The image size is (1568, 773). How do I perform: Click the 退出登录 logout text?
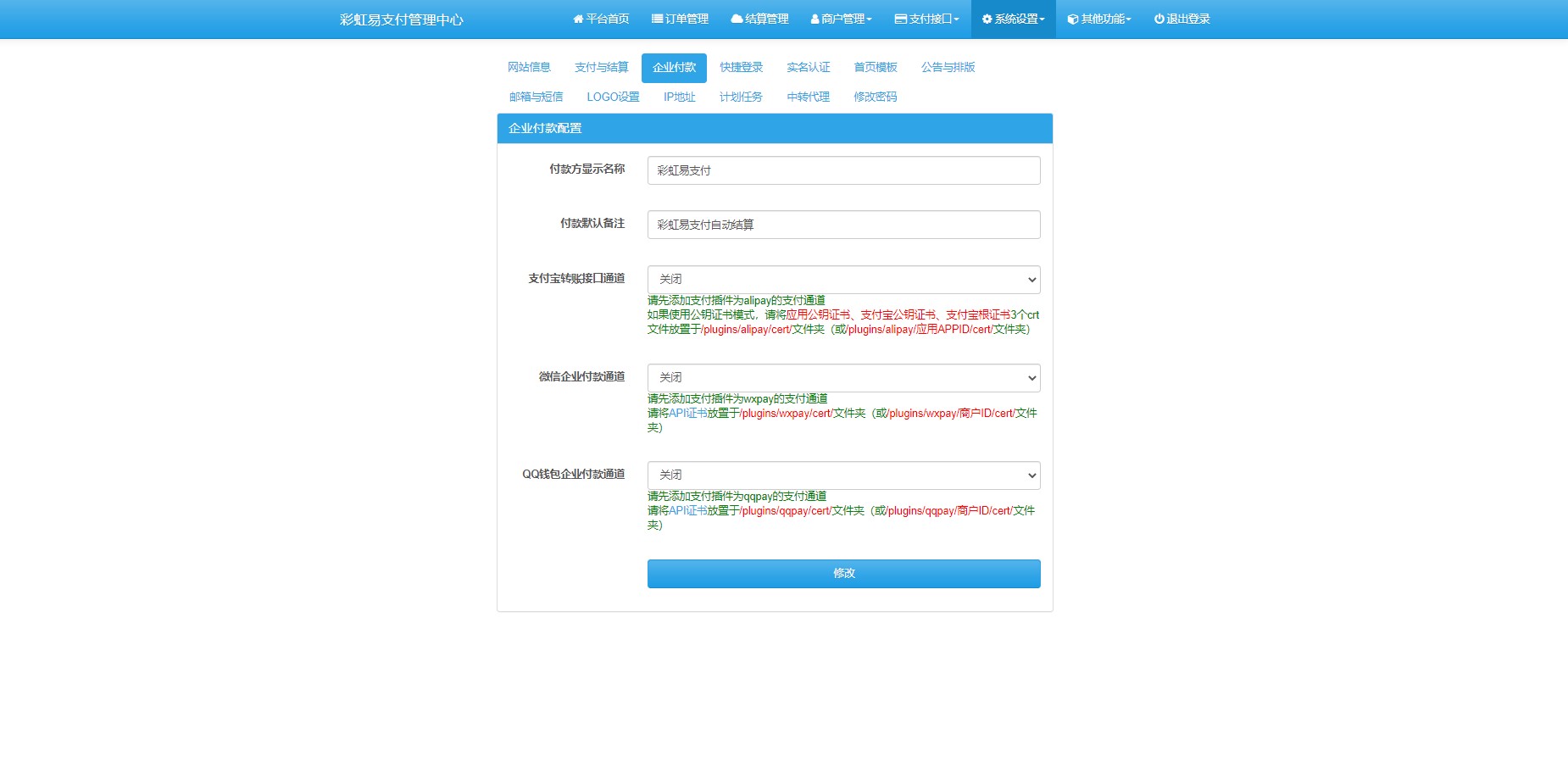[x=1188, y=19]
